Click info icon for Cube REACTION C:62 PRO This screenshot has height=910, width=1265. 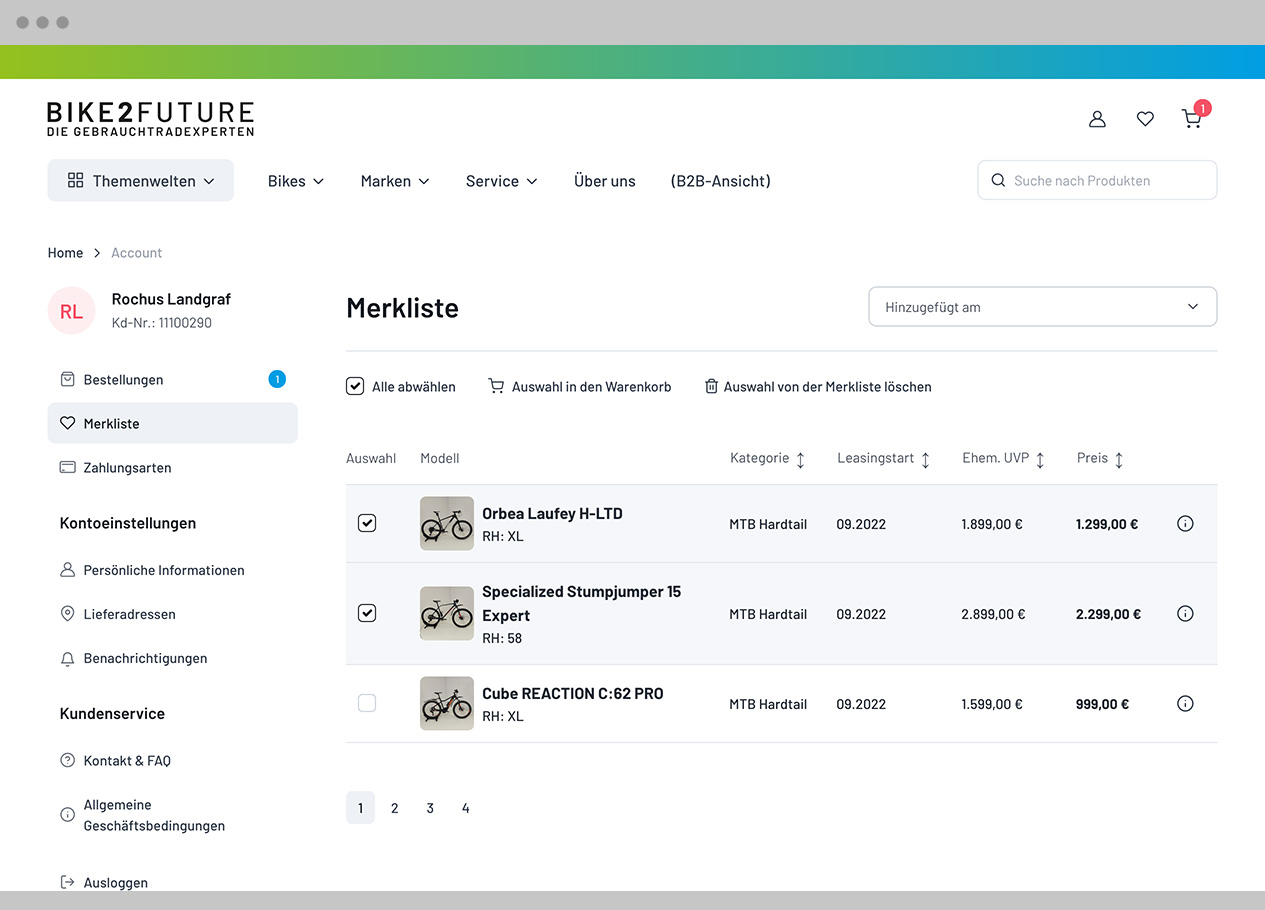click(1185, 704)
